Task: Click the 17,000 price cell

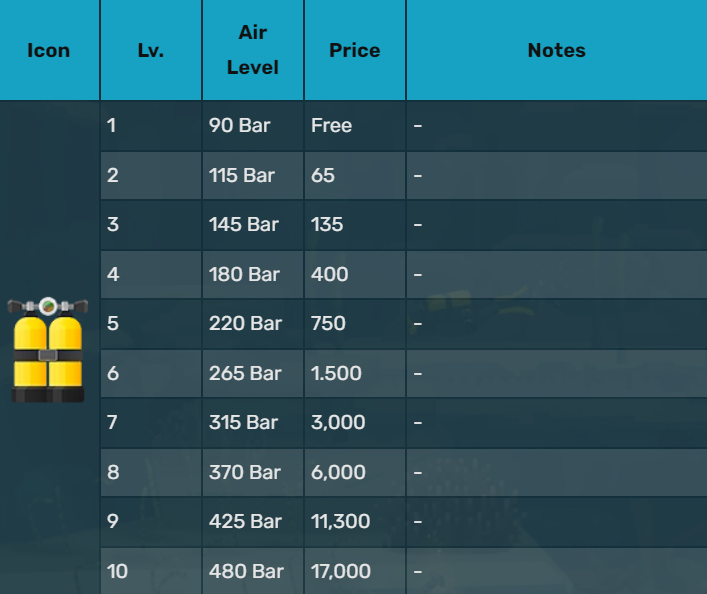Action: click(x=341, y=572)
